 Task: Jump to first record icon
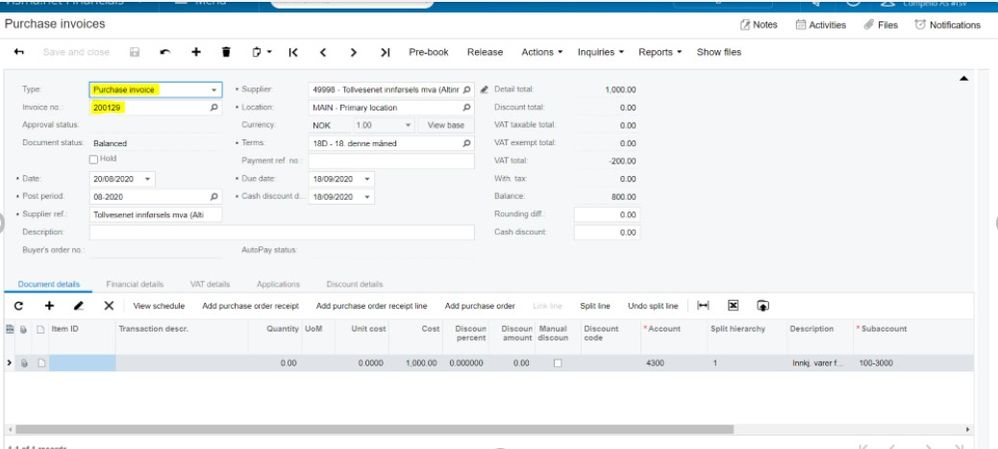pos(293,52)
